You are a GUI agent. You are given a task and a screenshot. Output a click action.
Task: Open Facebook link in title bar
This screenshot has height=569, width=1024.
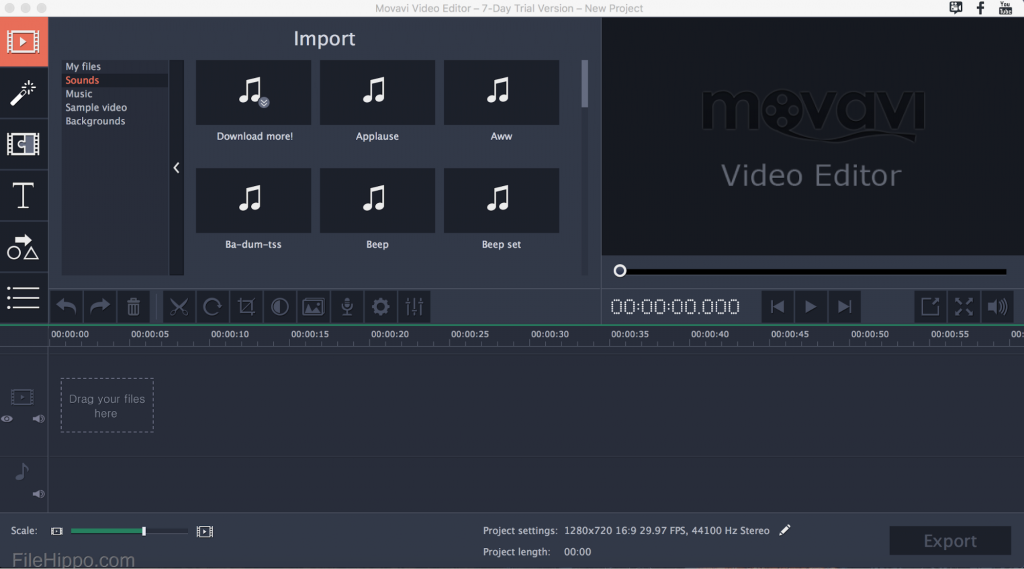point(980,8)
